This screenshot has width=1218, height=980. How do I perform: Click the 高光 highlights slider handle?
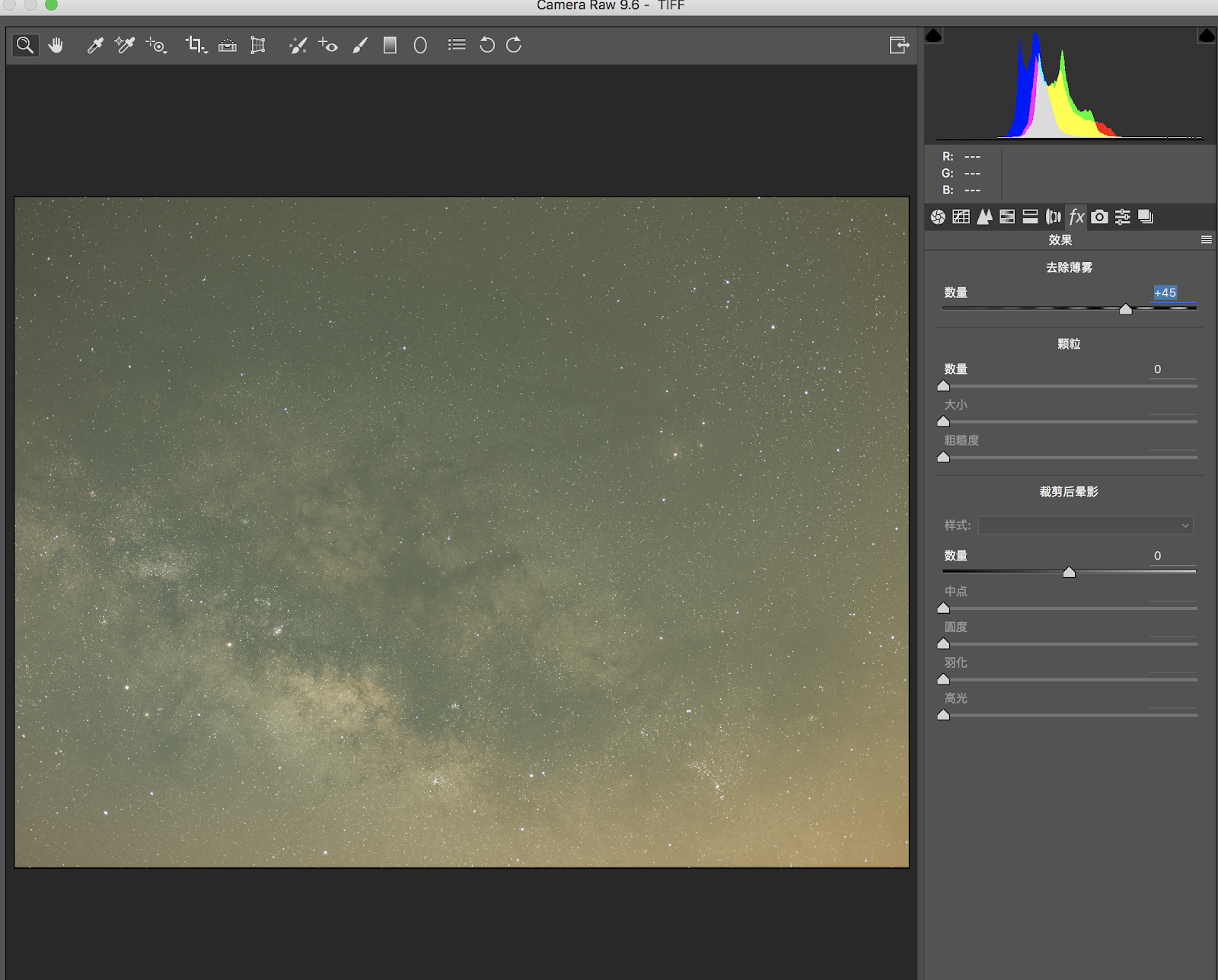[x=944, y=716]
